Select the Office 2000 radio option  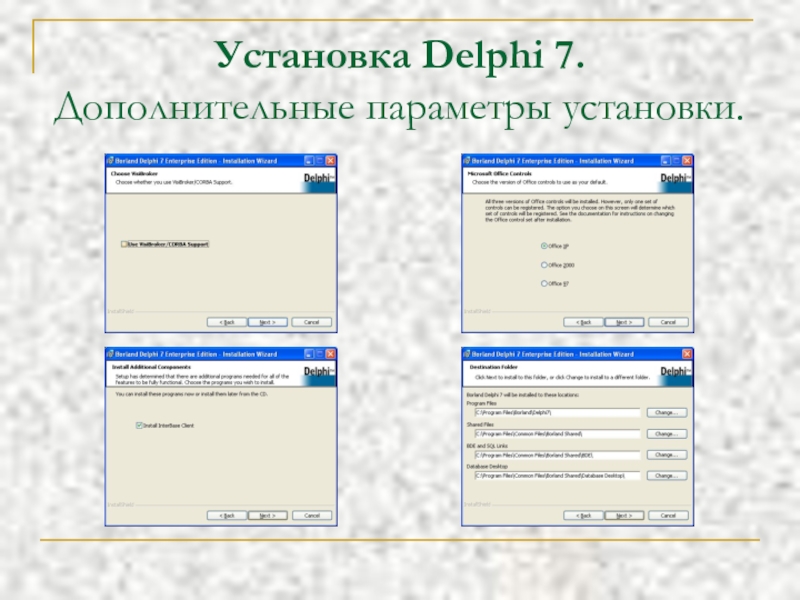(x=544, y=265)
